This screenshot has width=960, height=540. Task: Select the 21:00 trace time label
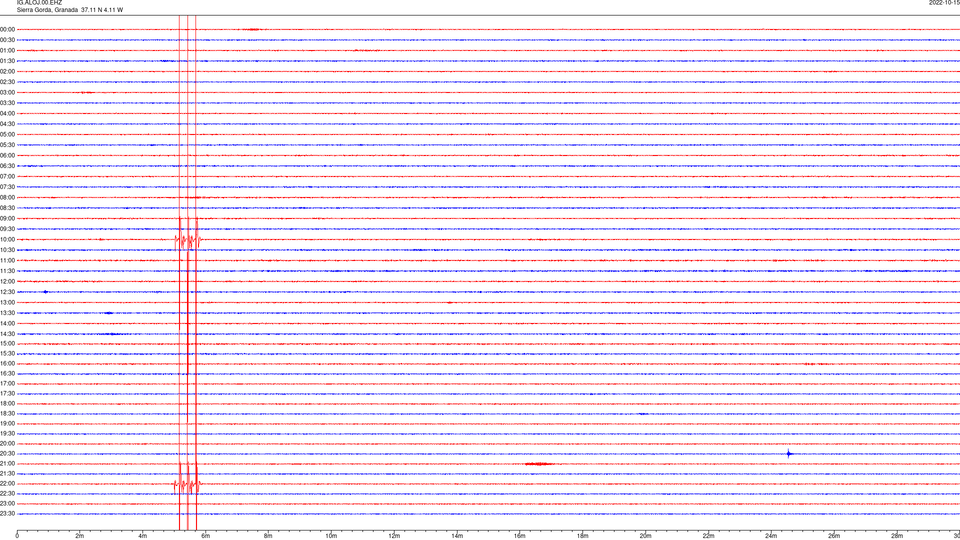[x=7, y=463]
